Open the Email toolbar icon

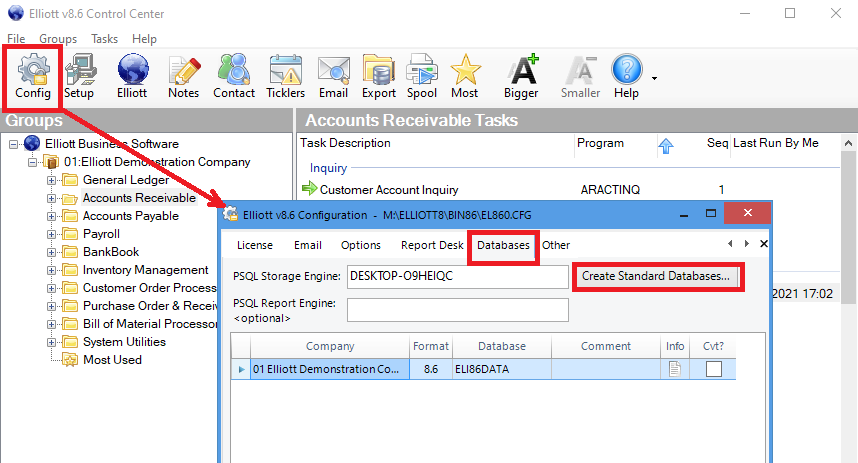(333, 77)
